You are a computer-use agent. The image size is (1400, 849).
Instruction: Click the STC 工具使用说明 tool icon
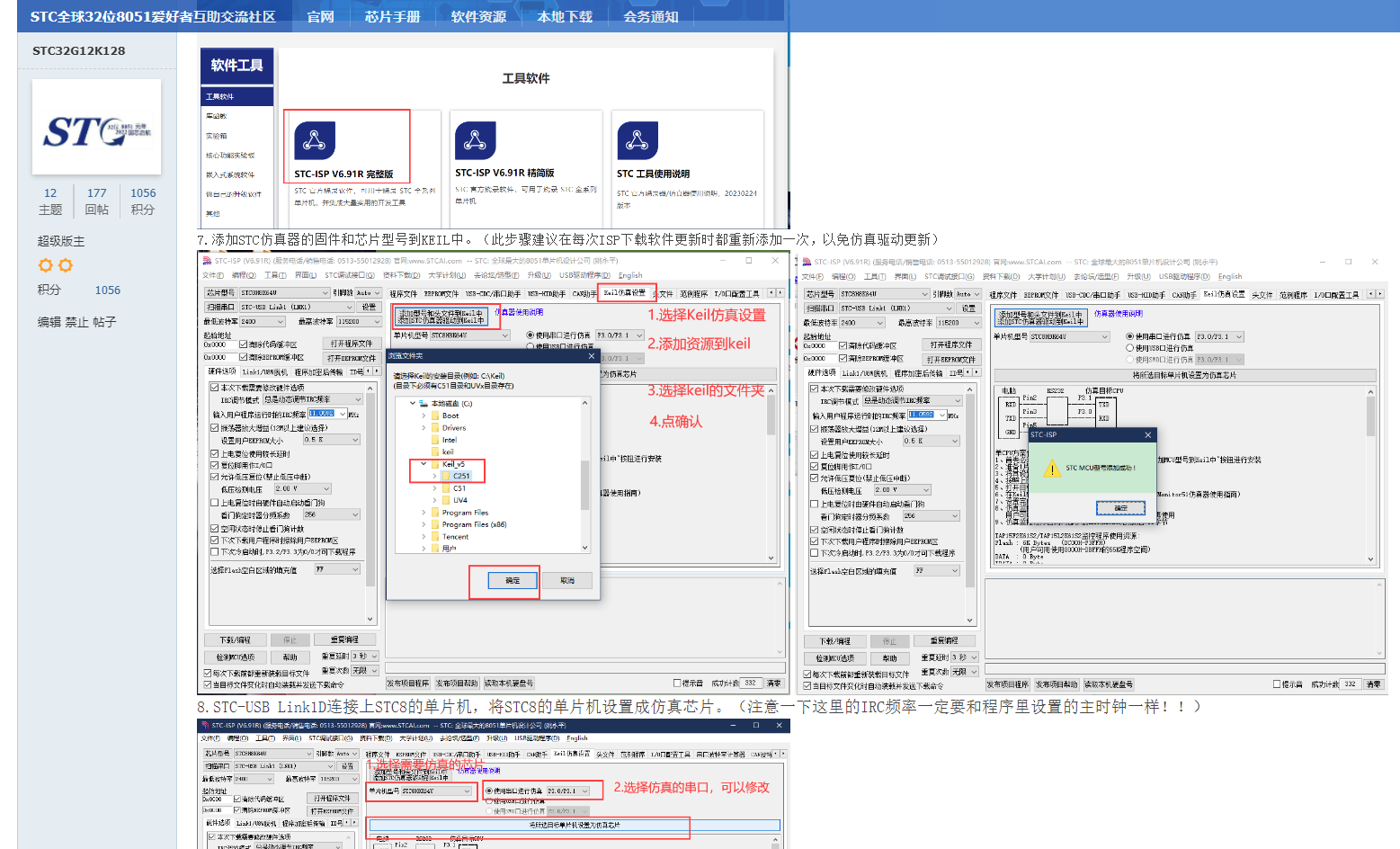[x=638, y=140]
